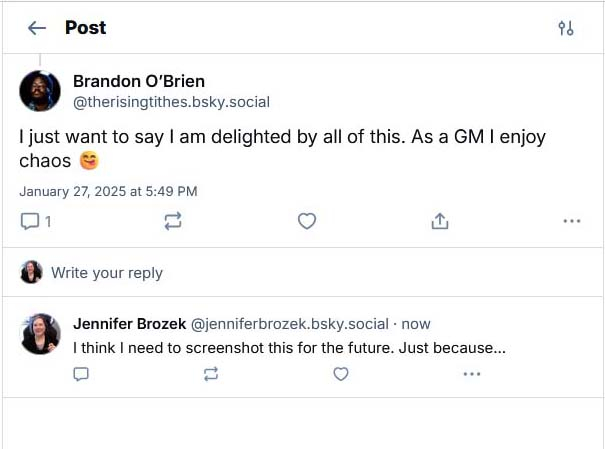Repost Jennifer Brozek's reply

(210, 374)
